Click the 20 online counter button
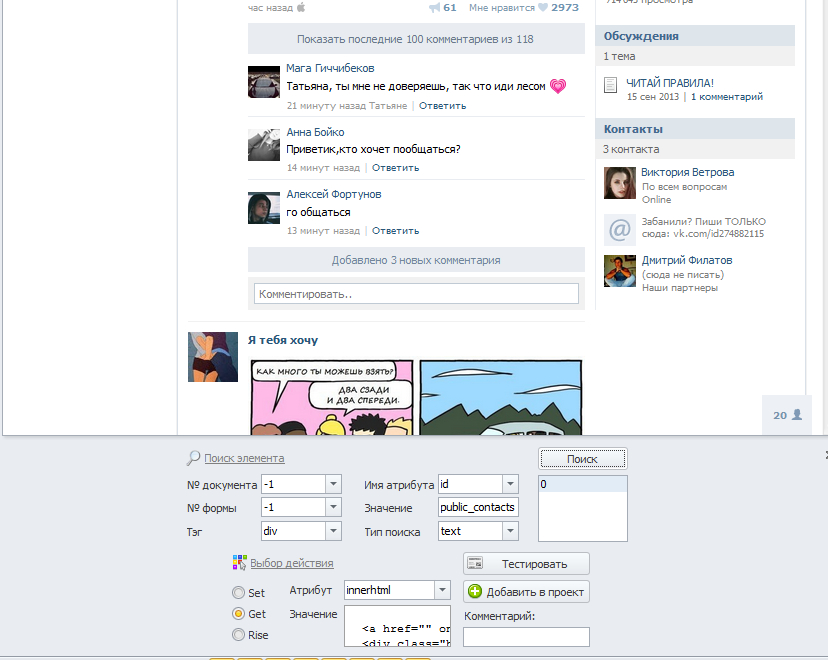The width and height of the screenshot is (828, 660). click(787, 415)
